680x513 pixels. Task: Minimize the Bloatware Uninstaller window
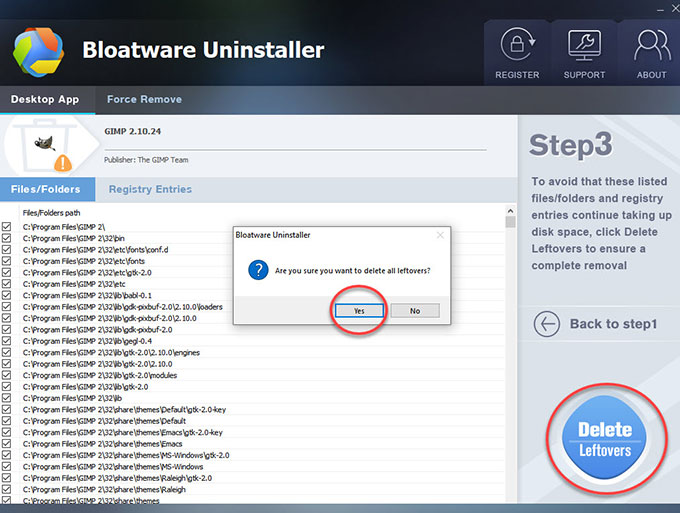pos(660,10)
